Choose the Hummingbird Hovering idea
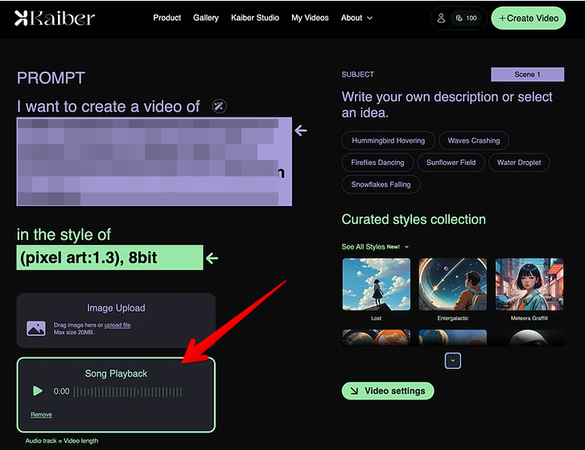Screen dimensions: 585x450 [388, 141]
